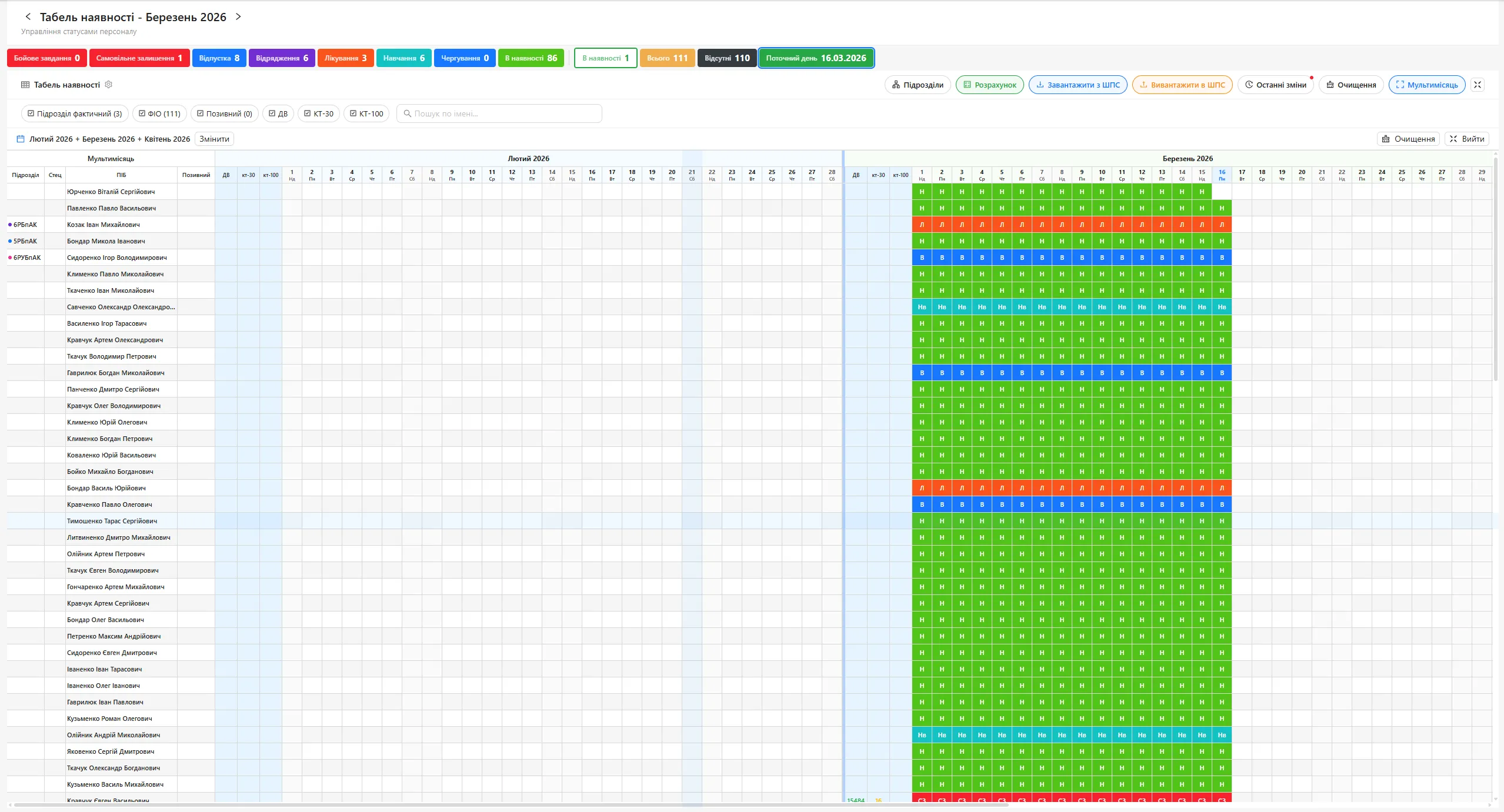Viewport: 1504px width, 812px height.
Task: Select the Відсутні 110 status tab
Action: [x=726, y=58]
